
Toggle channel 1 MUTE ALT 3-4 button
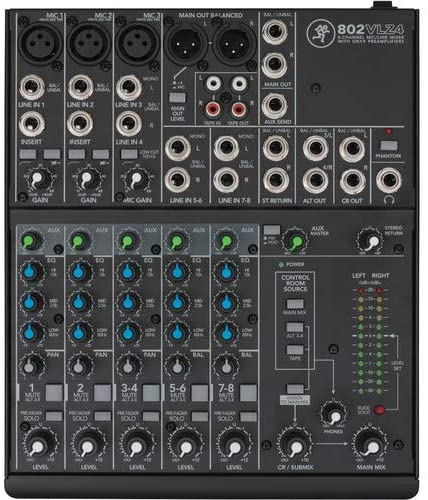click(x=54, y=393)
